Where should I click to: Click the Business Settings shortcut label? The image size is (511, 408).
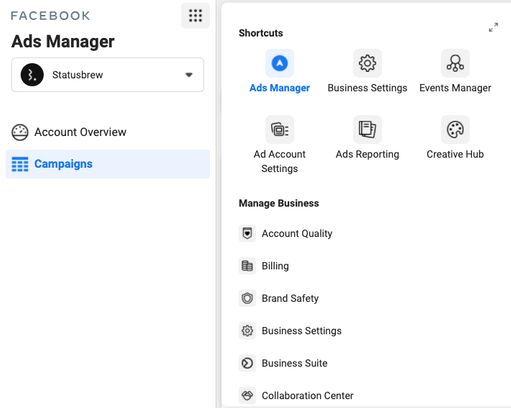(x=367, y=88)
